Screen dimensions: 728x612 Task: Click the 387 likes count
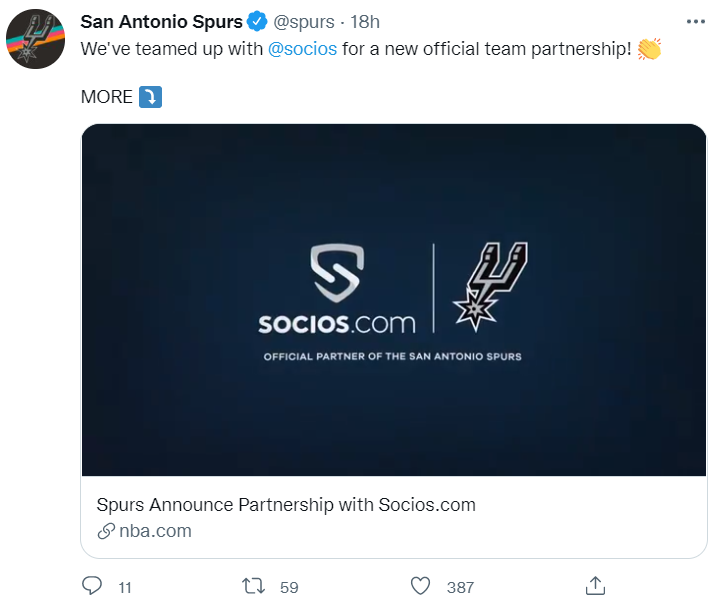coord(460,587)
